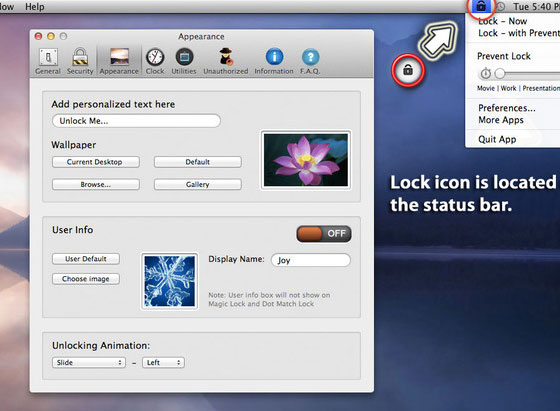560x411 pixels.
Task: Click the Prevent Lock slider knob
Action: pos(500,74)
